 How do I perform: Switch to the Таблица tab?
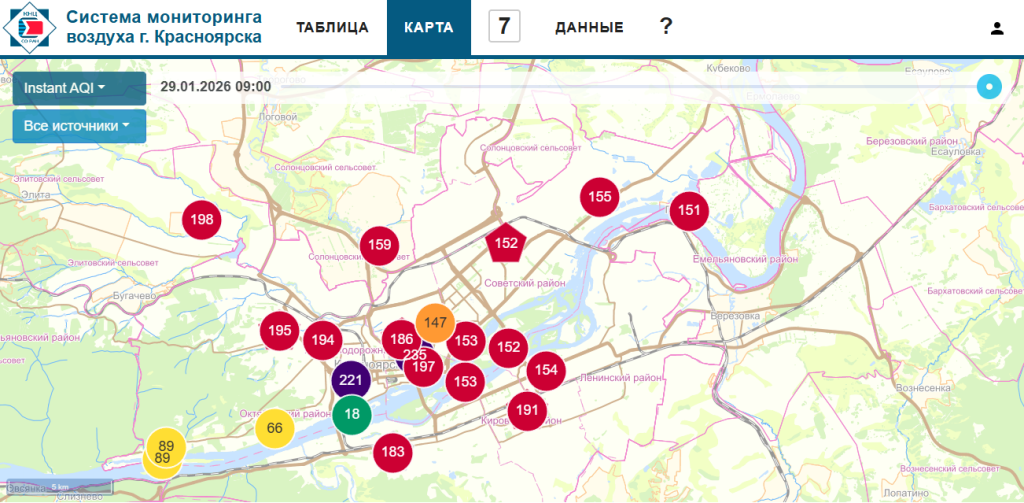pos(332,28)
